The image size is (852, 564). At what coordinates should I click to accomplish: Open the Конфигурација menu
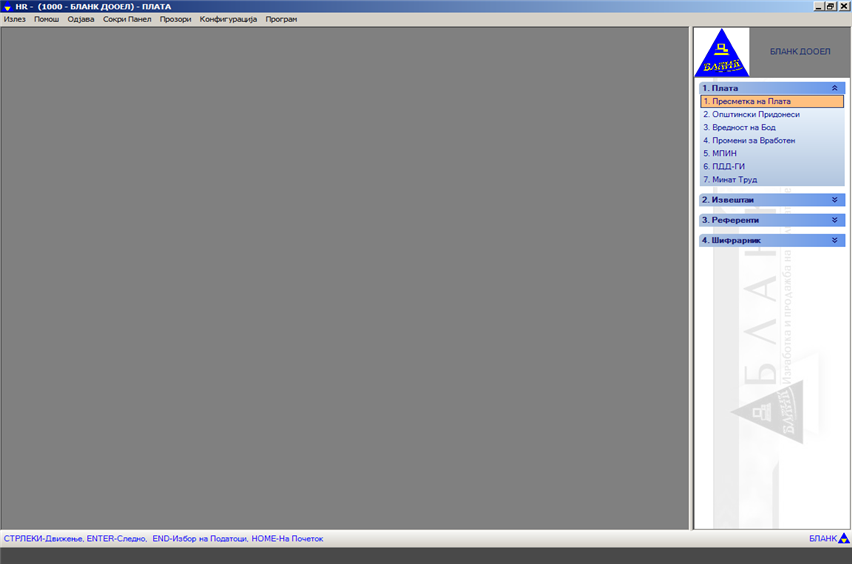[228, 19]
